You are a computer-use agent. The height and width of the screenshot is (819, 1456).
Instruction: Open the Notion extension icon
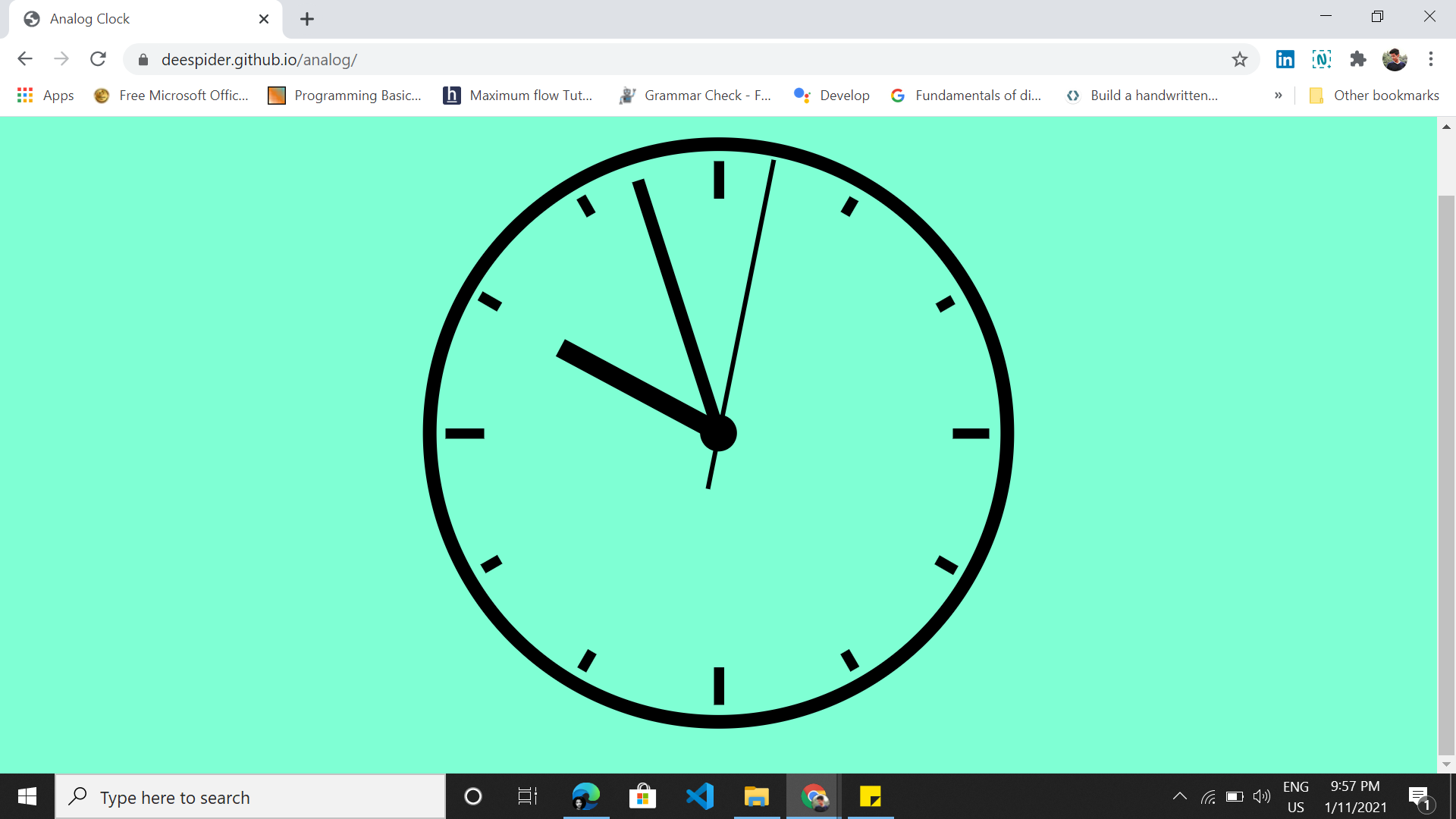[x=1322, y=59]
